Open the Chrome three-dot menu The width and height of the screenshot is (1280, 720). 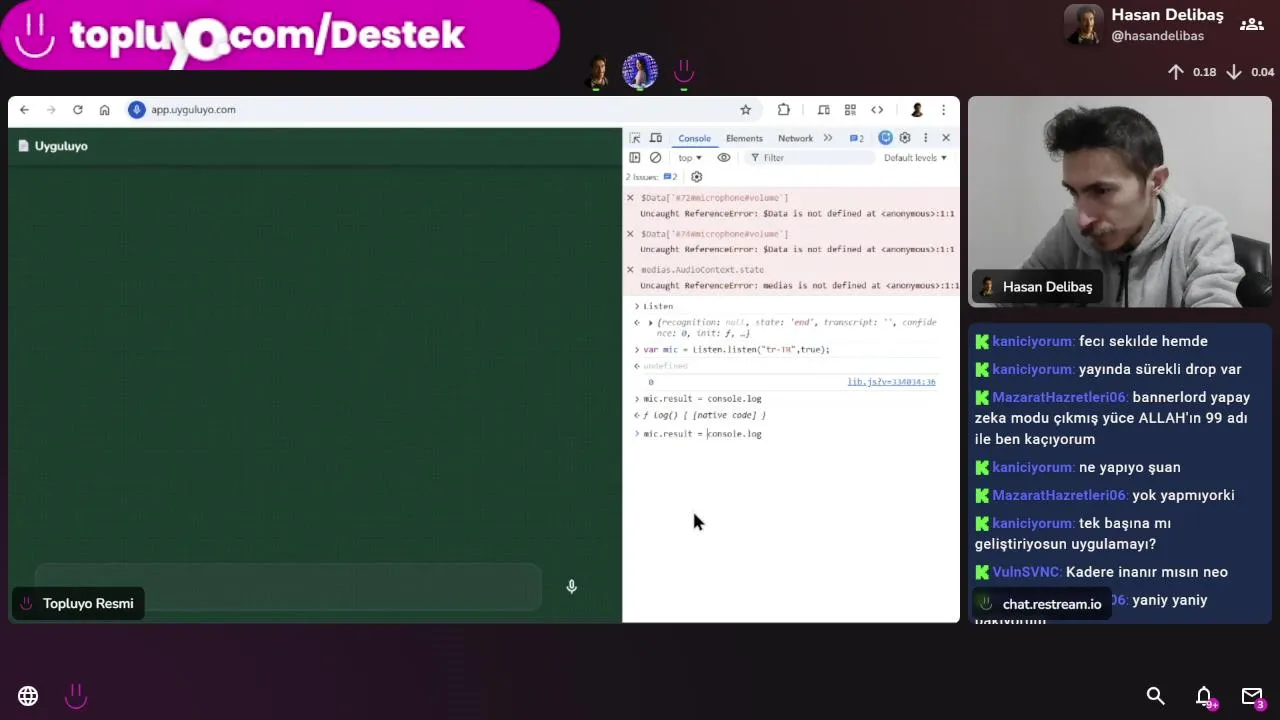point(943,110)
